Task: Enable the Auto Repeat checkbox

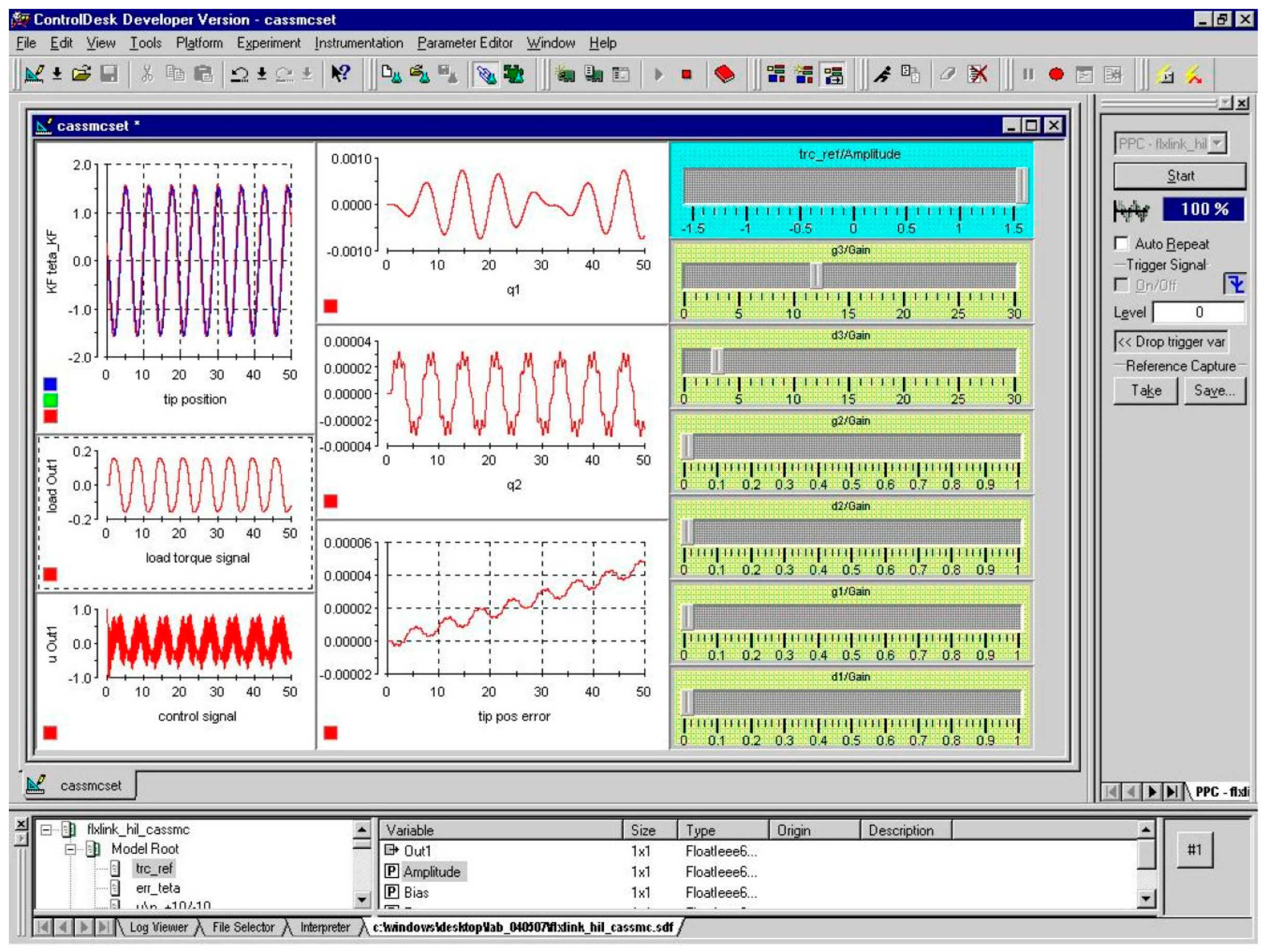Action: tap(1121, 243)
